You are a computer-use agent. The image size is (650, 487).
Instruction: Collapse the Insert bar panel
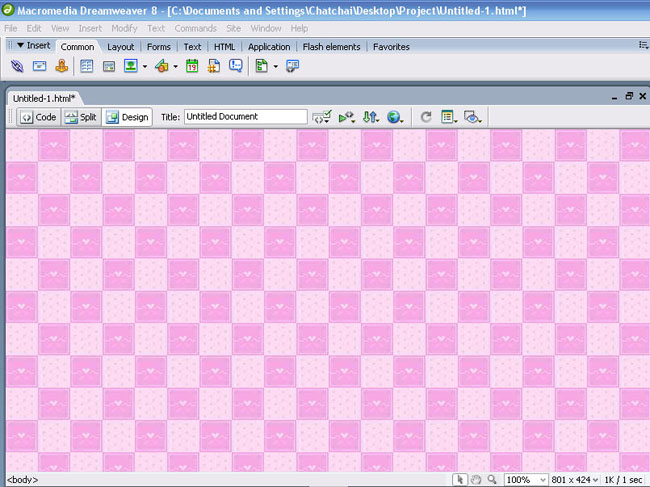pyautogui.click(x=20, y=45)
